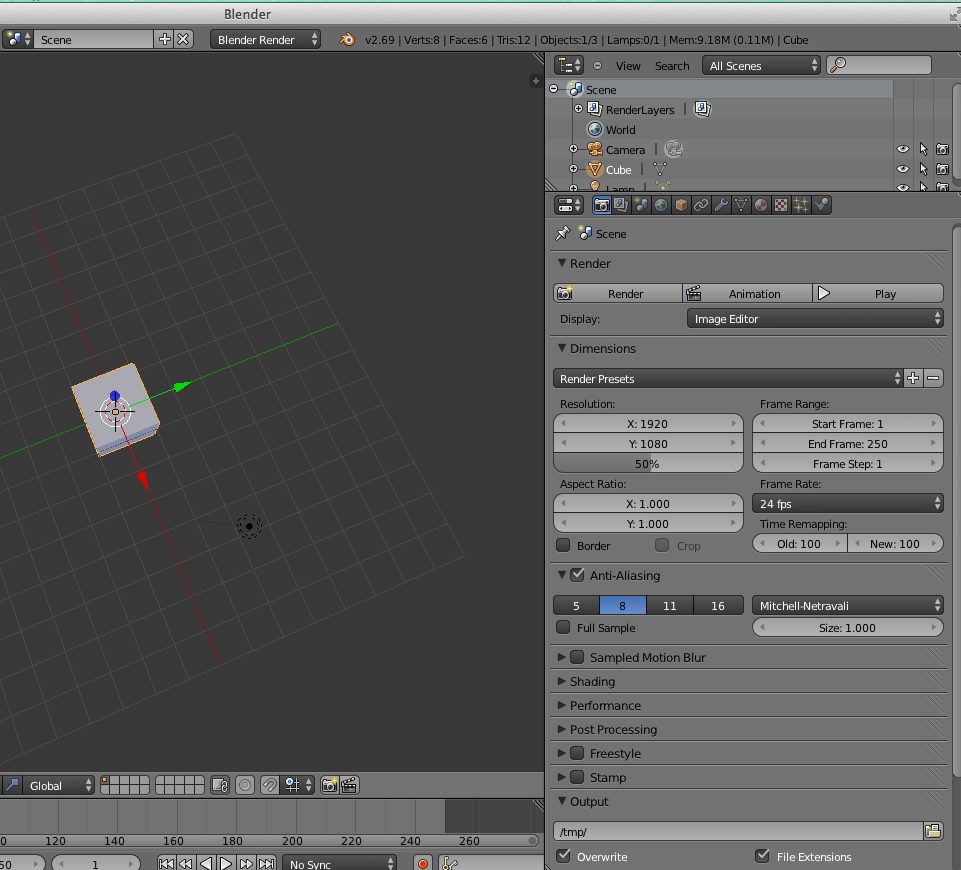Expand the Post Processing panel
This screenshot has height=870, width=961.
coord(561,729)
